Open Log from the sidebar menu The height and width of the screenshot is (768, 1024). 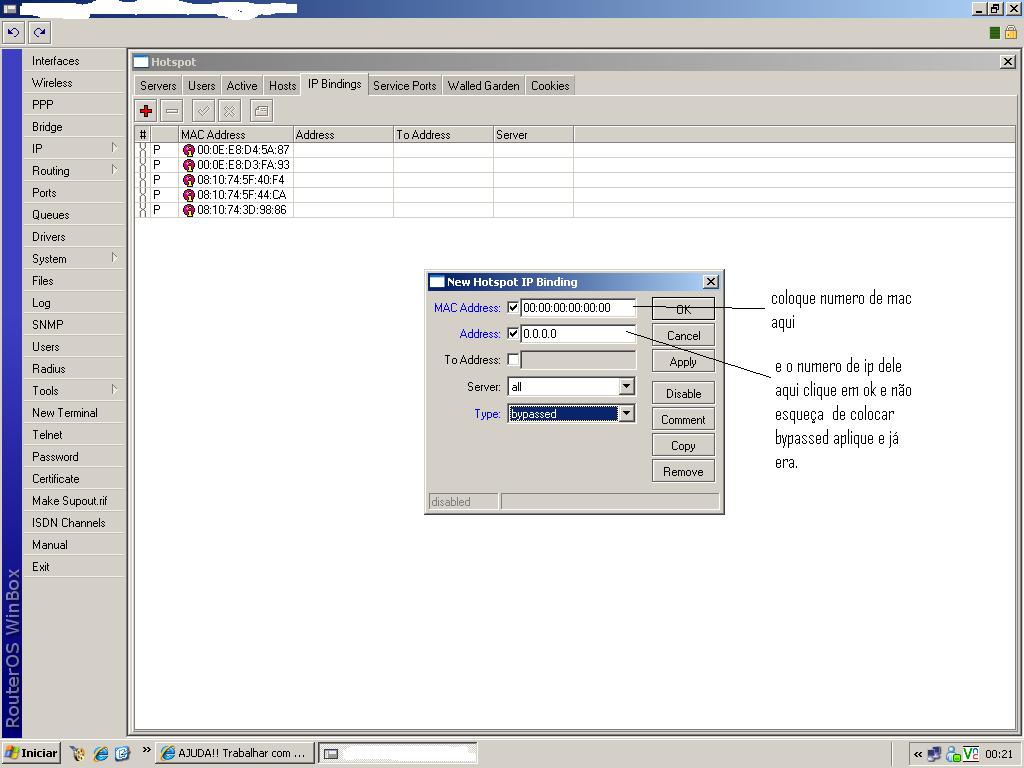coord(74,302)
